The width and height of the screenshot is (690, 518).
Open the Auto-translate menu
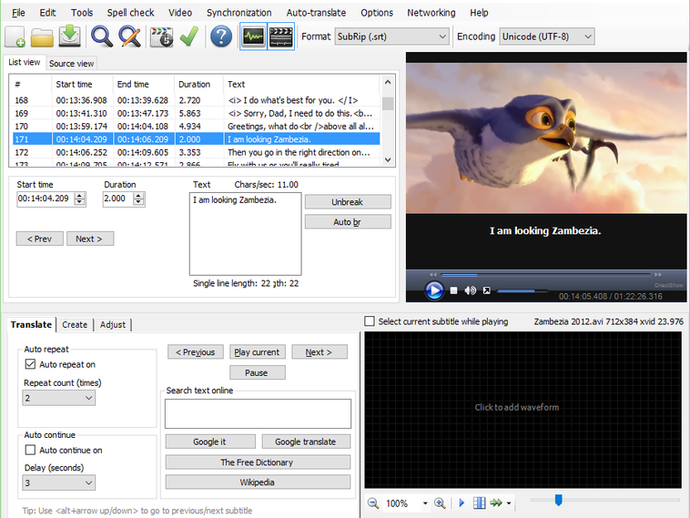(316, 13)
